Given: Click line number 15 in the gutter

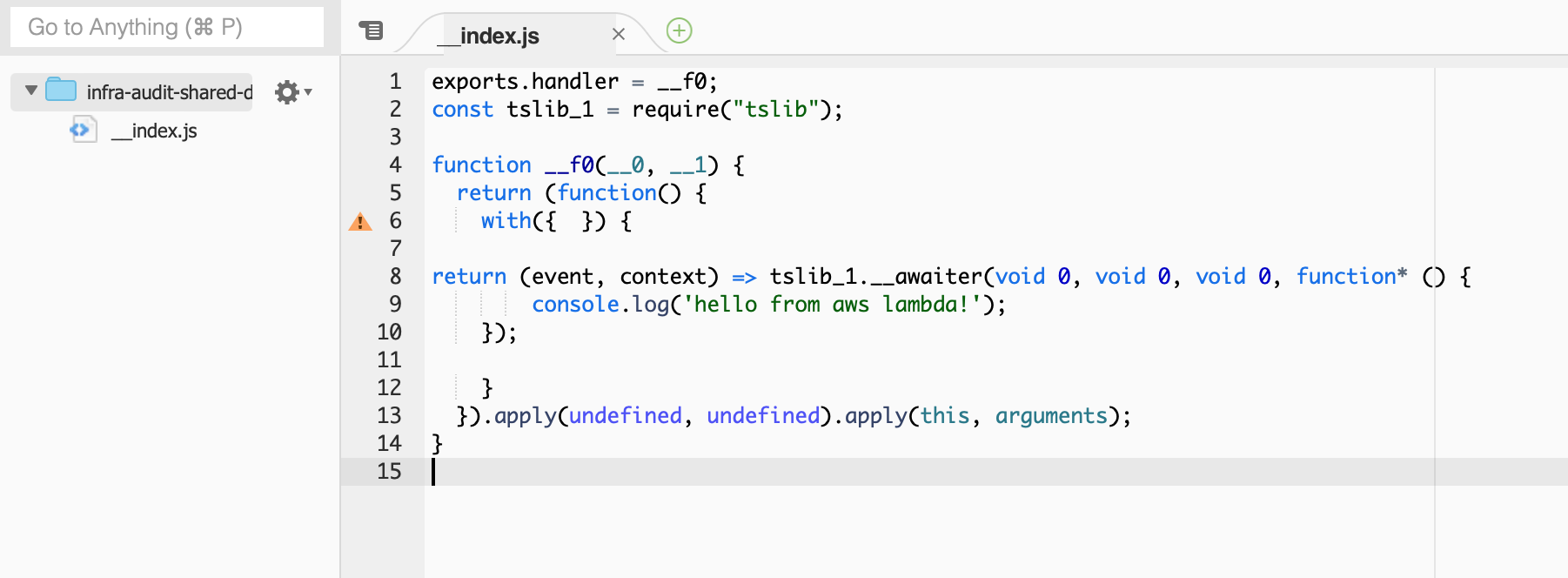Looking at the screenshot, I should (389, 471).
